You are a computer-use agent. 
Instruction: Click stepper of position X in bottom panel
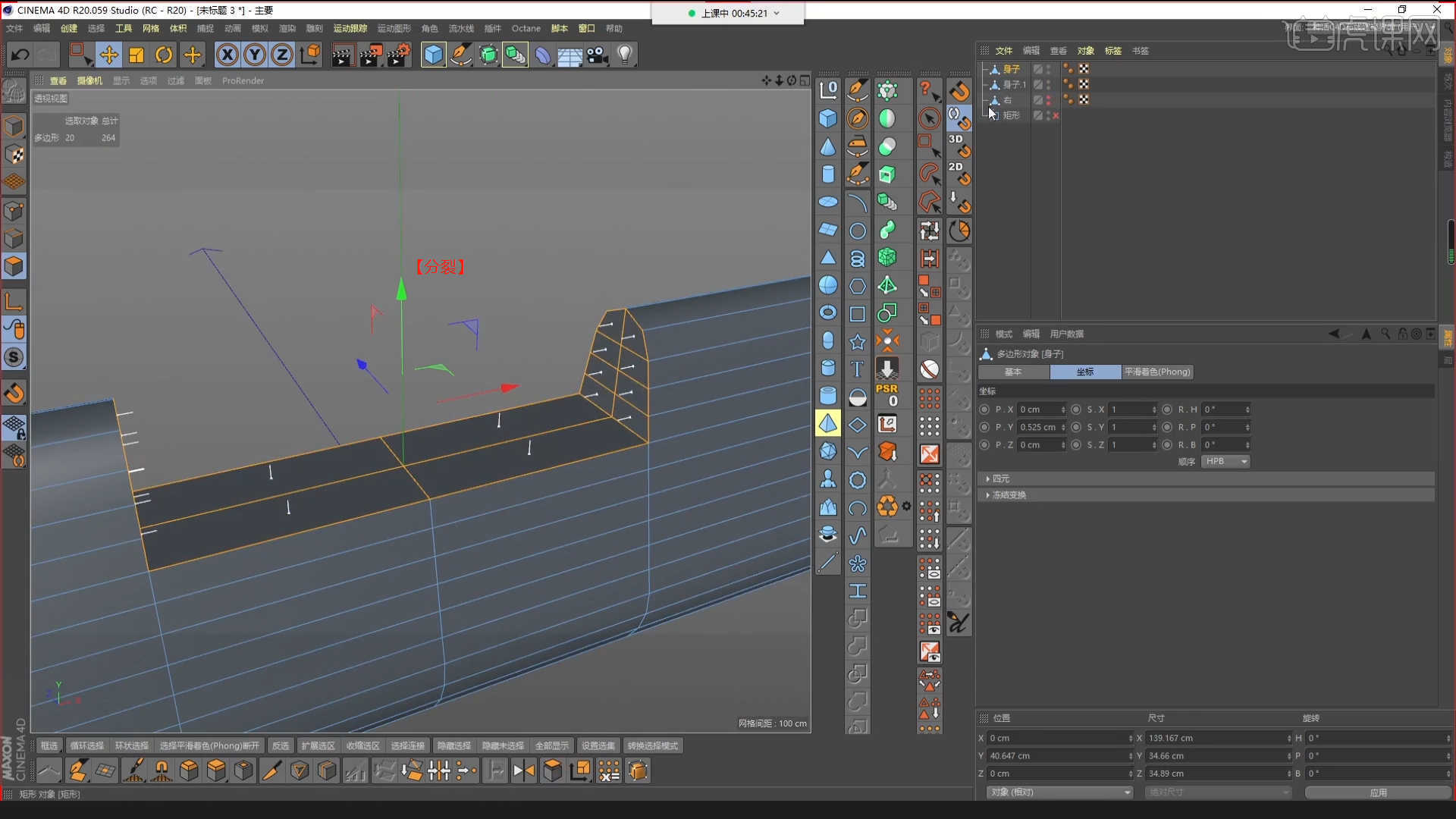click(1131, 739)
